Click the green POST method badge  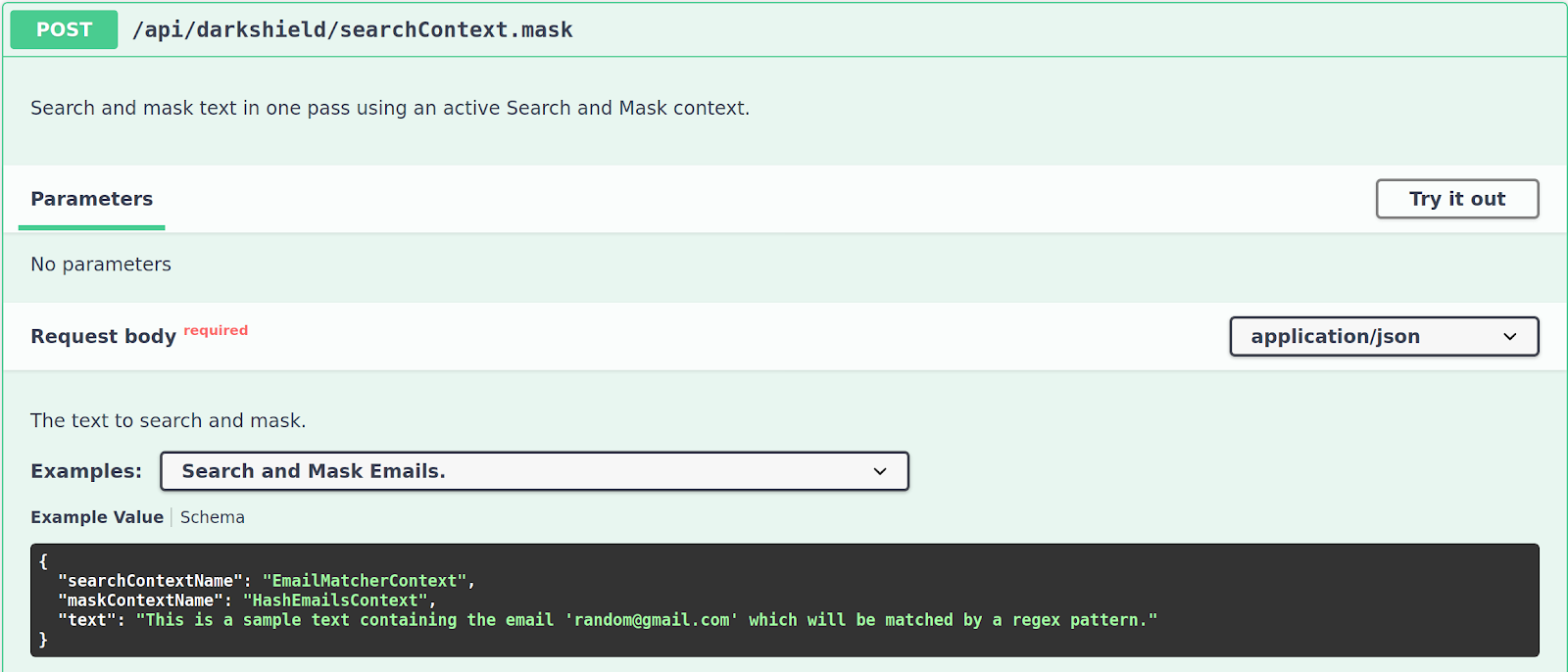pos(64,29)
